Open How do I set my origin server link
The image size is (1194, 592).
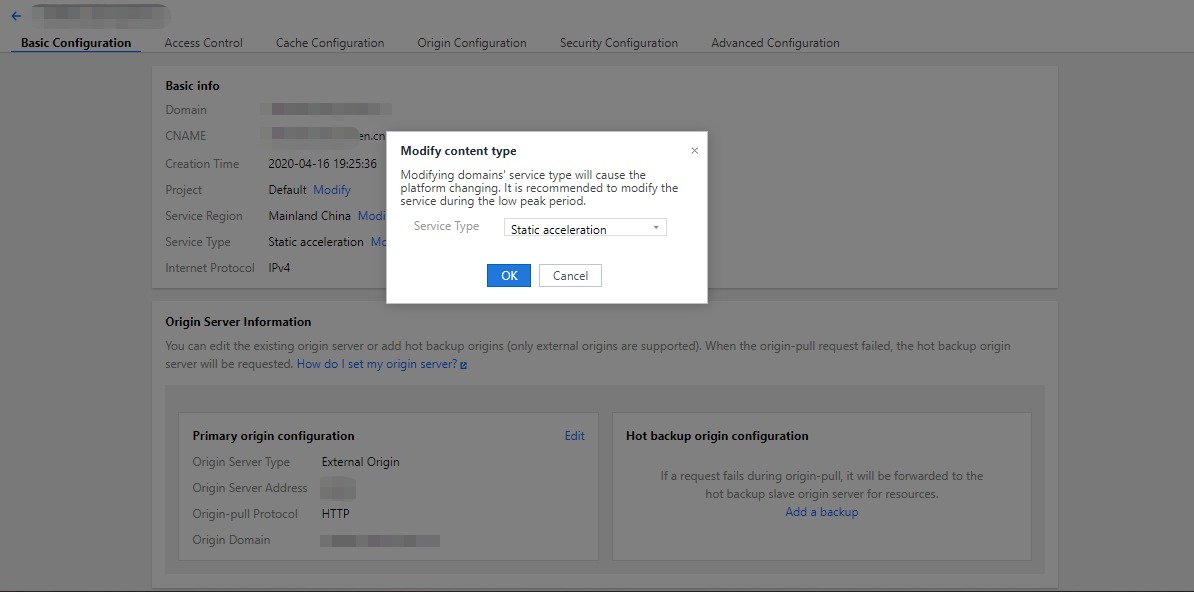point(376,364)
